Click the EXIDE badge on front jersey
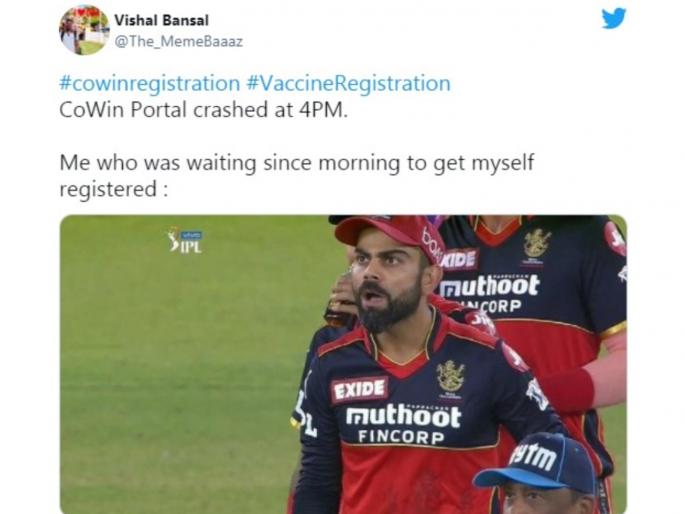This screenshot has width=685, height=514. click(359, 389)
